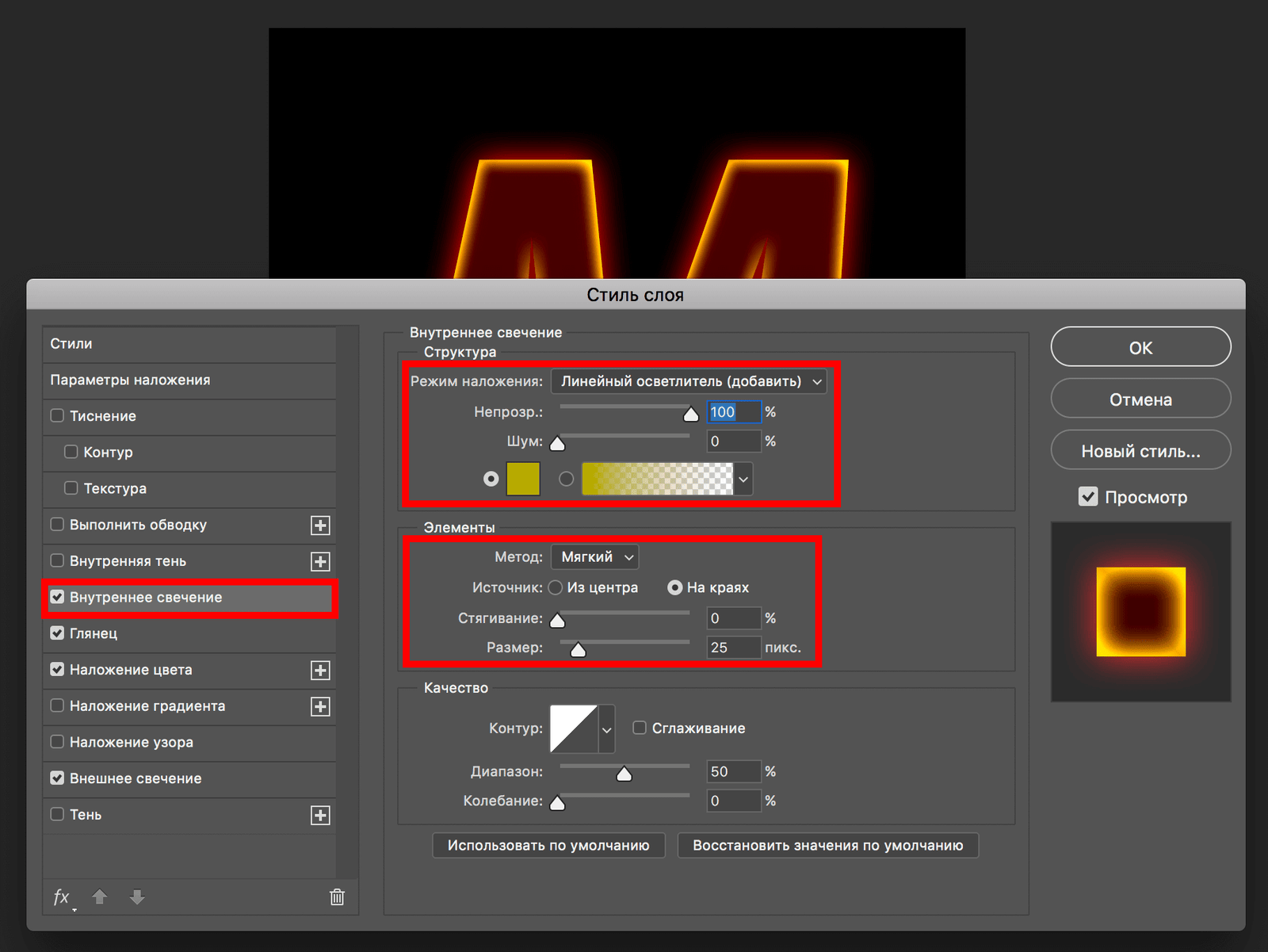
Task: Enable the Тиснение checkbox
Action: tap(57, 416)
